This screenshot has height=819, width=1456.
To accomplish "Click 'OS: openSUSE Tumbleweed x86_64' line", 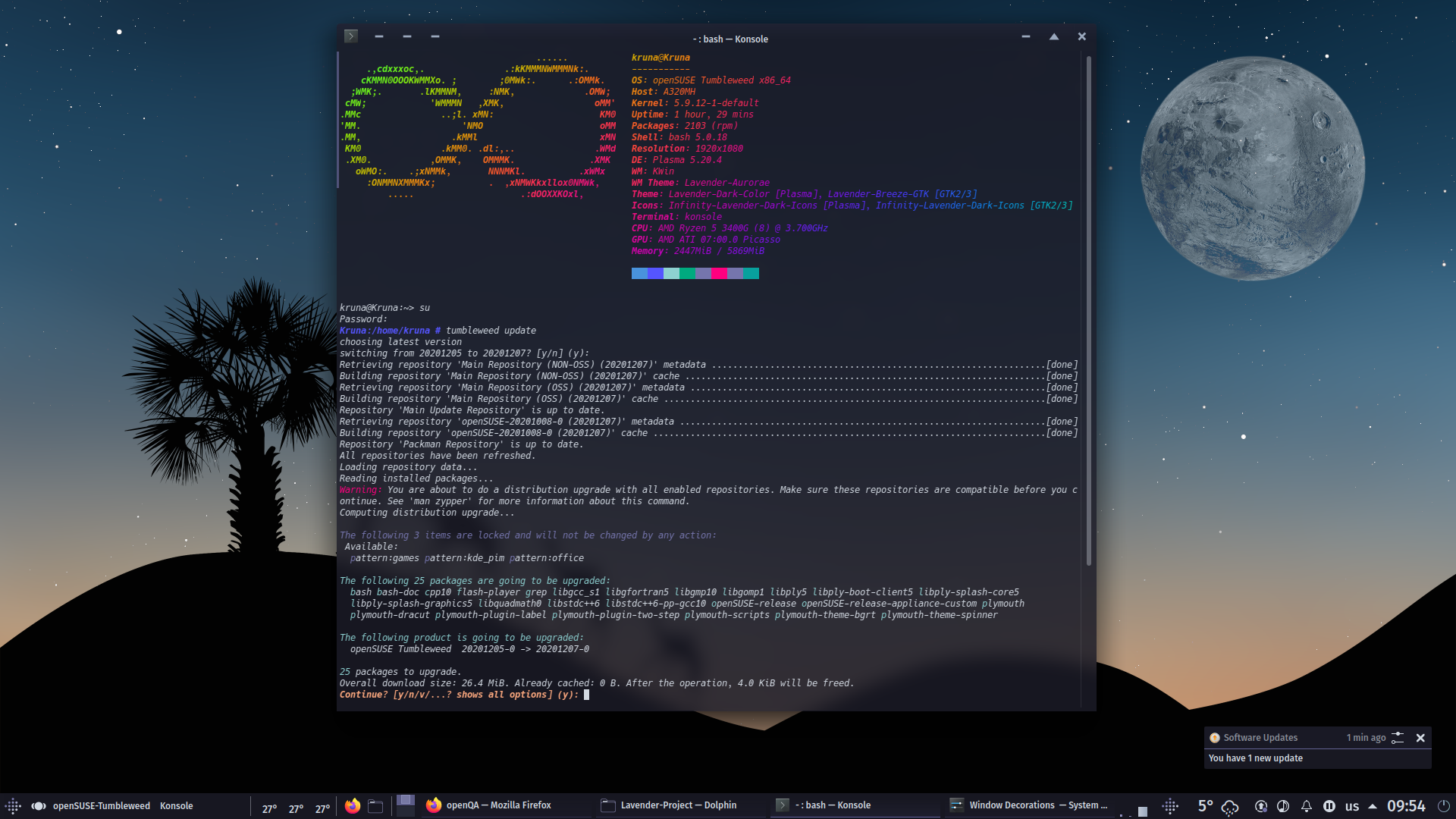I will [x=711, y=80].
